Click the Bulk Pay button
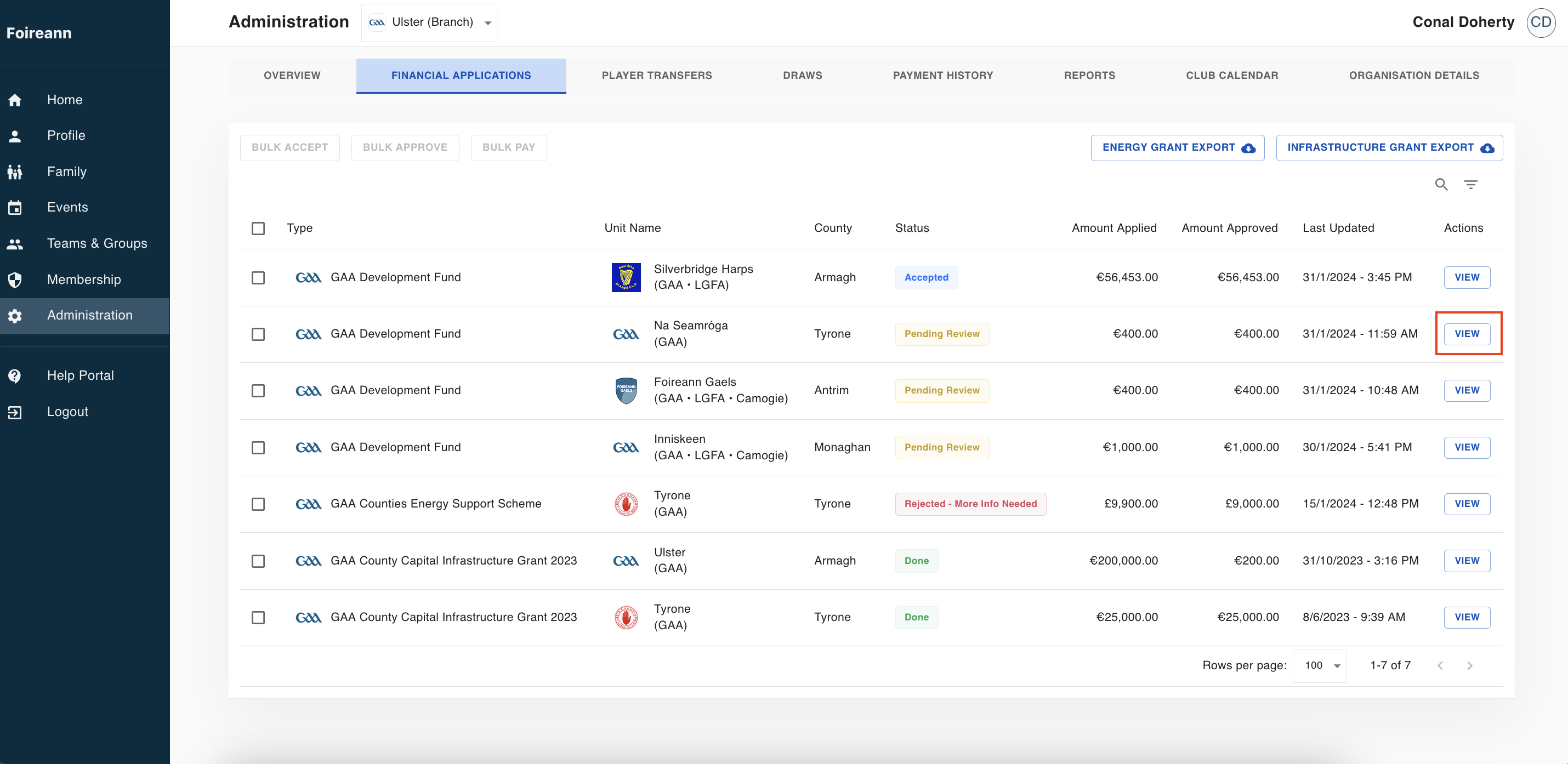Viewport: 1568px width, 764px height. tap(509, 148)
